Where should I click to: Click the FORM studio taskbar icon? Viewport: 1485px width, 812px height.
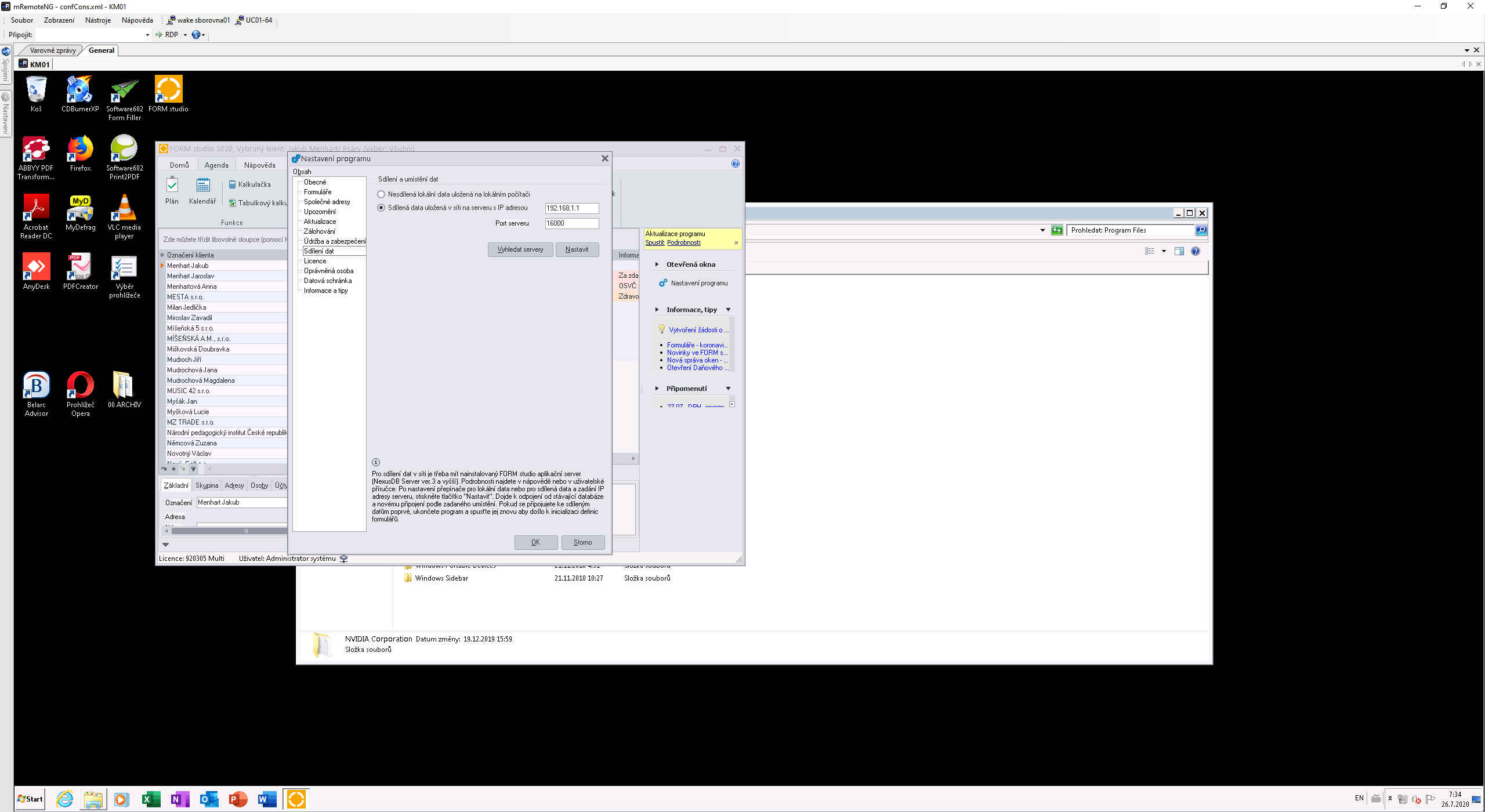296,799
